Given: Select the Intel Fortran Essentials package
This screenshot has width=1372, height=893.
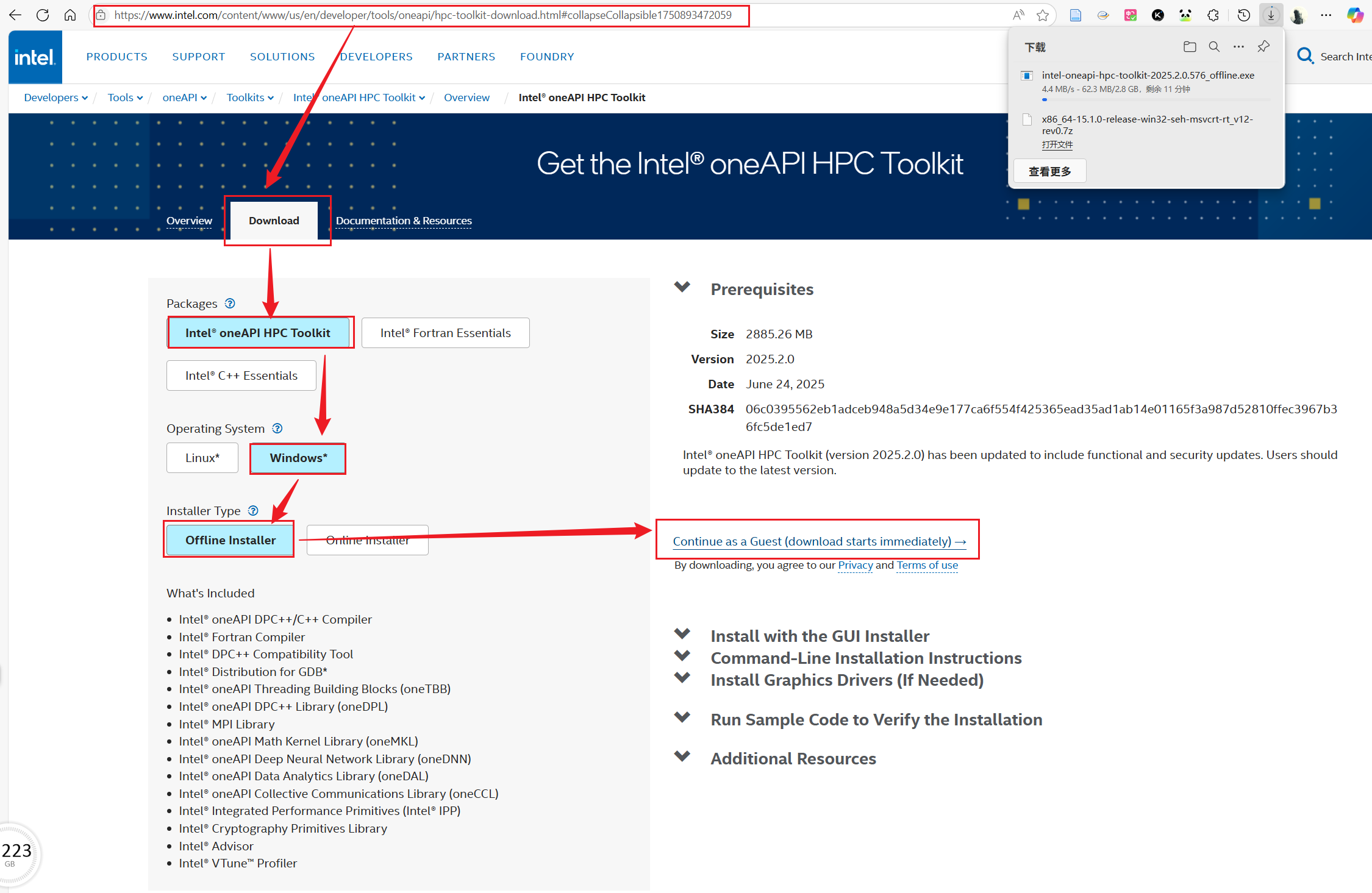Looking at the screenshot, I should coord(445,333).
